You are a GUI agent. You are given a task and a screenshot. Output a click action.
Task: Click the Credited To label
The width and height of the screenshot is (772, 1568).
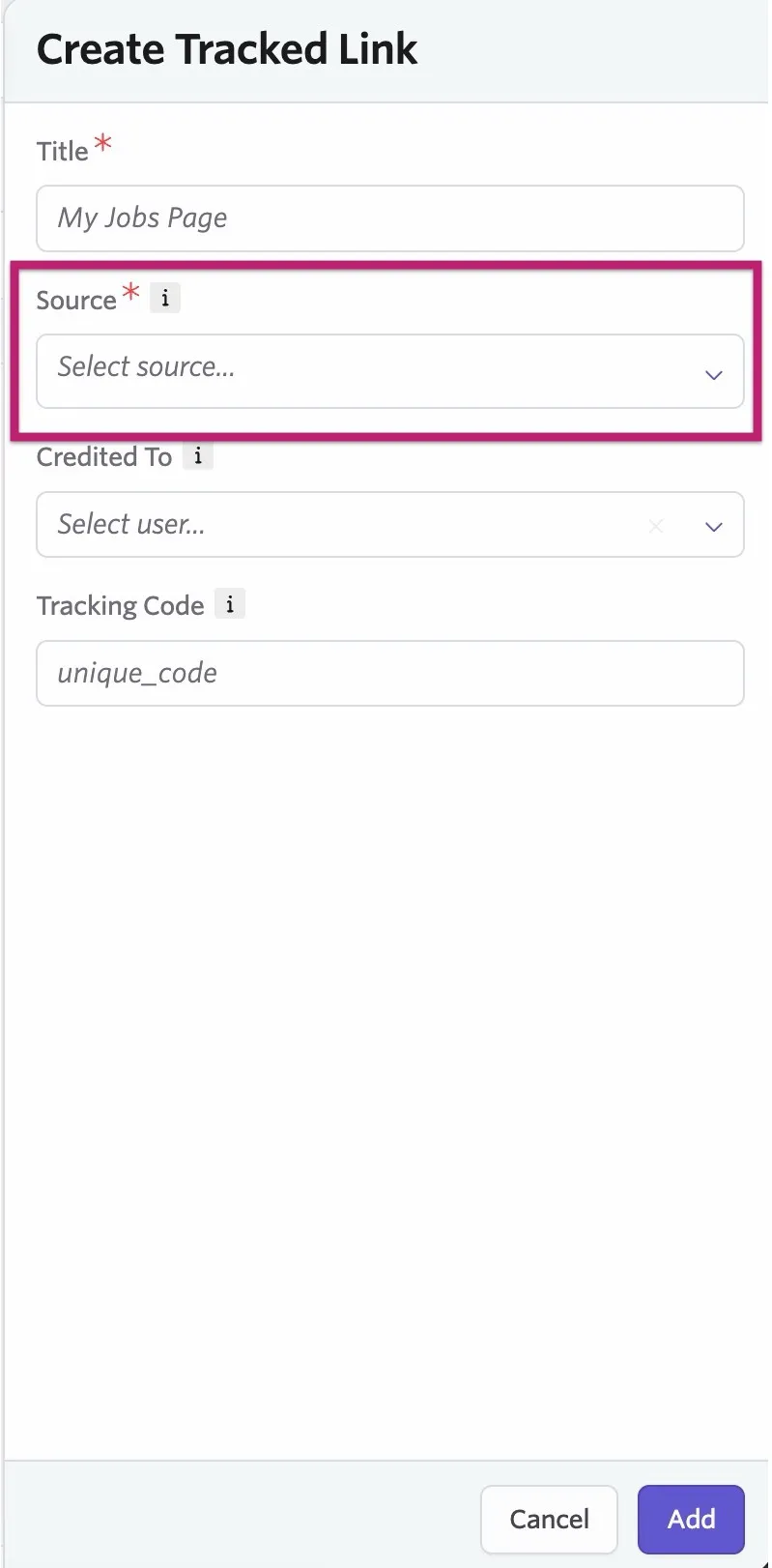tap(104, 456)
